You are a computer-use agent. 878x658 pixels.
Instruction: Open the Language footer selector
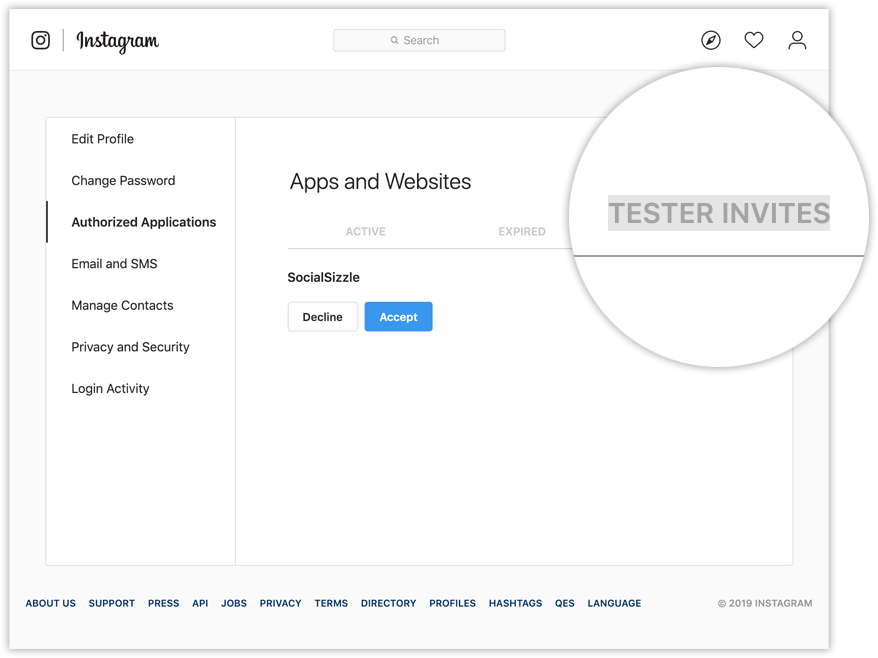pyautogui.click(x=614, y=603)
